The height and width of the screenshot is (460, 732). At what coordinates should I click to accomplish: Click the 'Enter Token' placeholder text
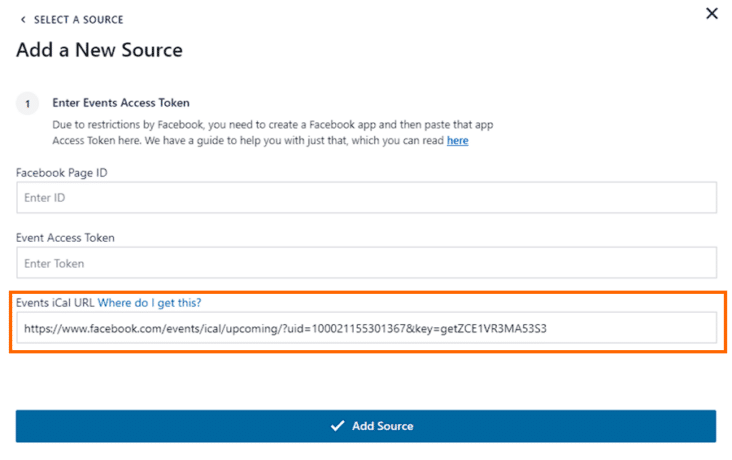(54, 263)
